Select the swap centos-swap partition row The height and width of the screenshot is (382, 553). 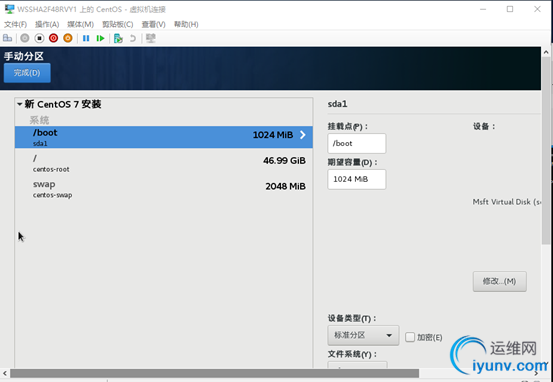click(164, 189)
